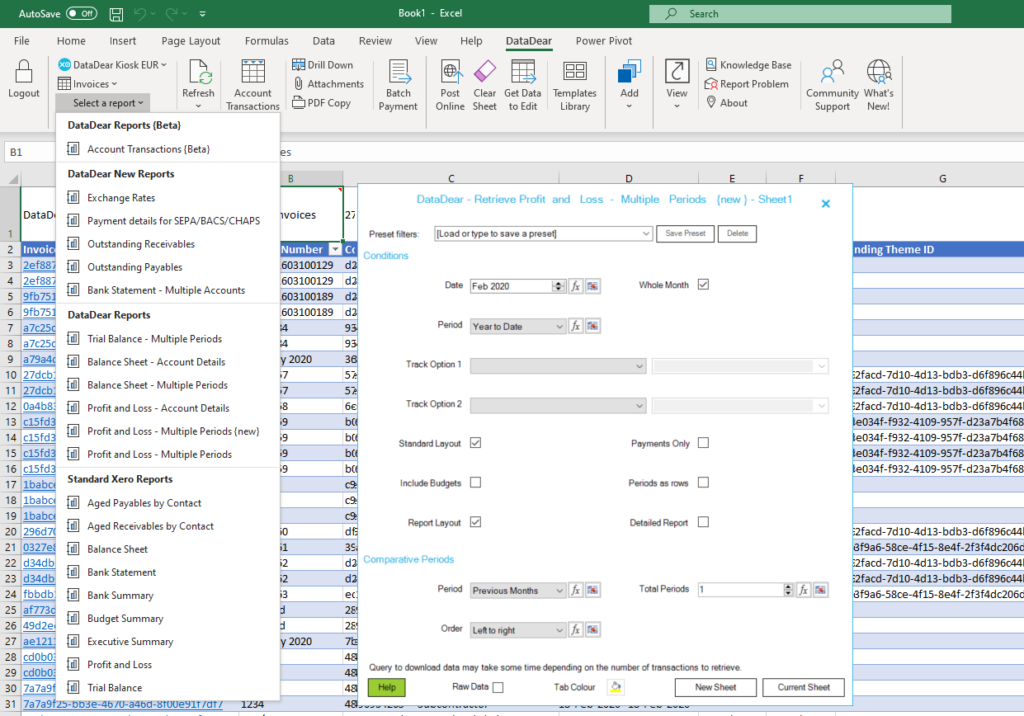This screenshot has height=716, width=1024.
Task: Click the Date spinner arrows
Action: pyautogui.click(x=558, y=286)
